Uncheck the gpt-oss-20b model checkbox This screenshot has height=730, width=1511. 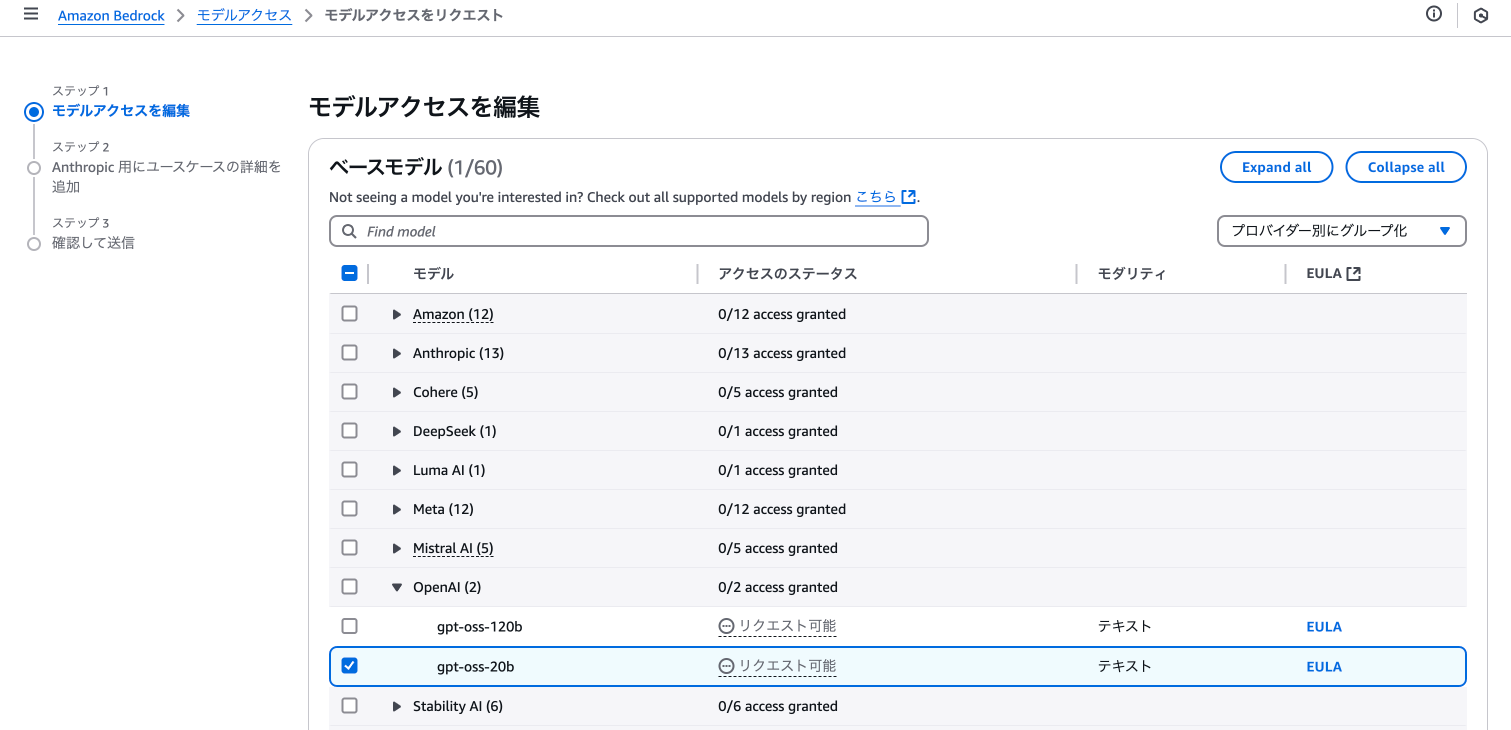tap(349, 665)
